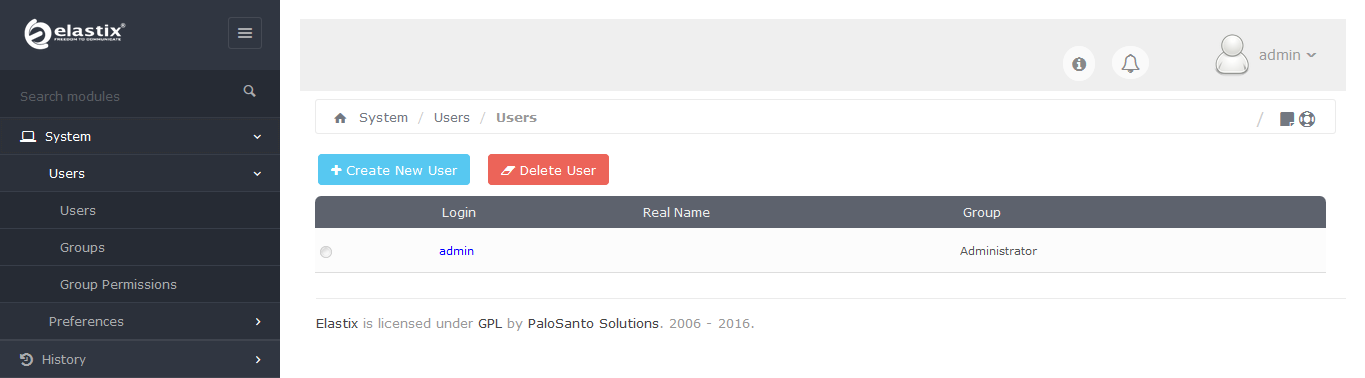
Task: Expand the Preferences submenu
Action: [x=140, y=322]
